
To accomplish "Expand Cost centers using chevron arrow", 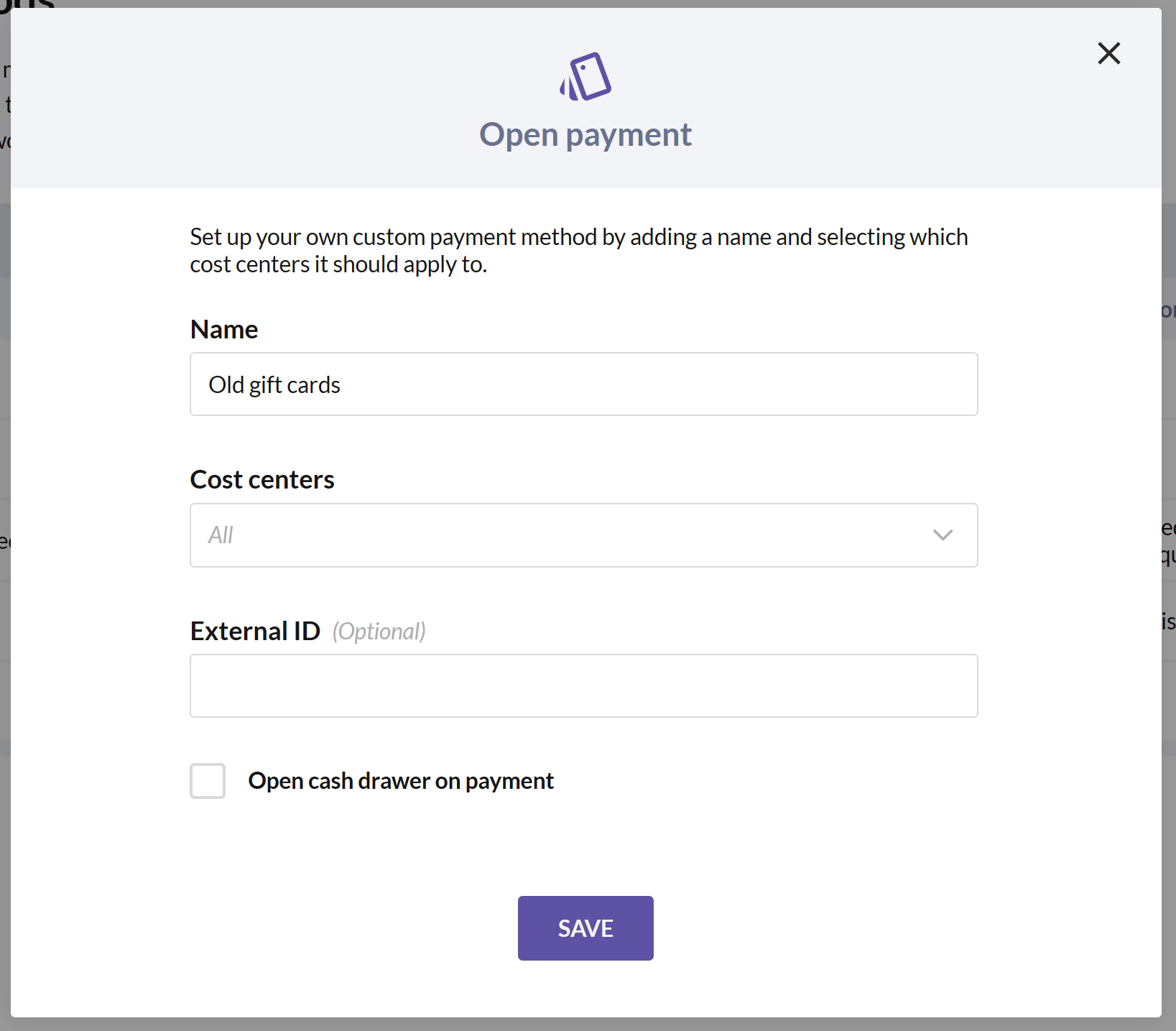I will point(943,535).
